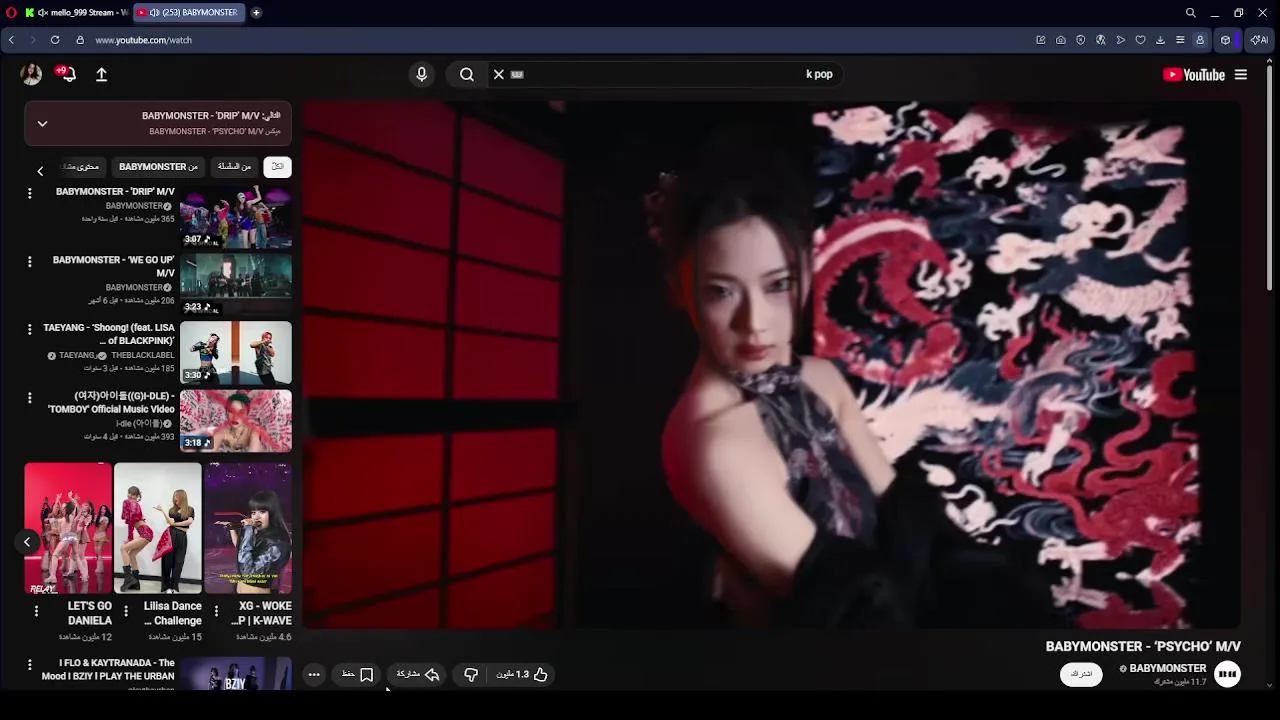Open the YouTube hamburger guide menu
The width and height of the screenshot is (1280, 720).
tap(1241, 74)
